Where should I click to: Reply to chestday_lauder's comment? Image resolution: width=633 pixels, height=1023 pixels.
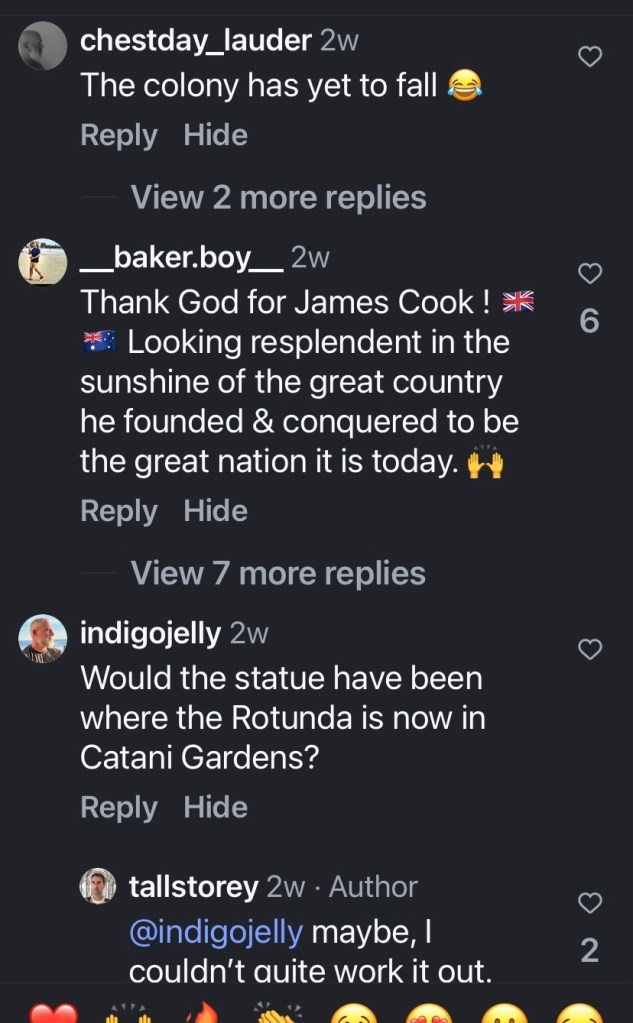pos(118,135)
